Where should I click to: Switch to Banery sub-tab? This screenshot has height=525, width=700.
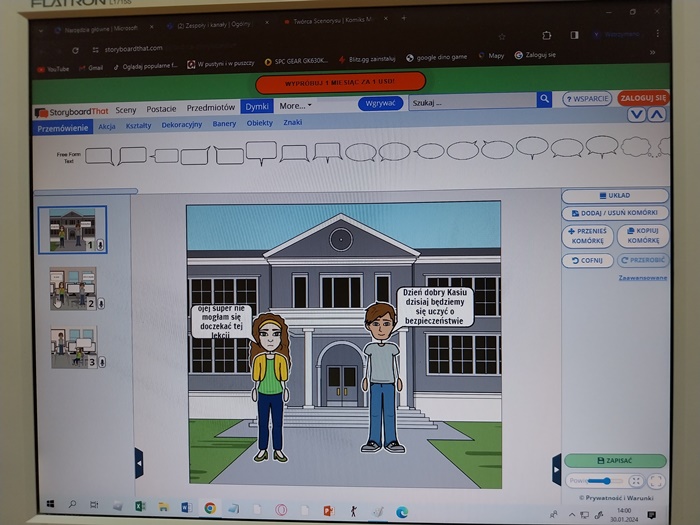coord(224,124)
